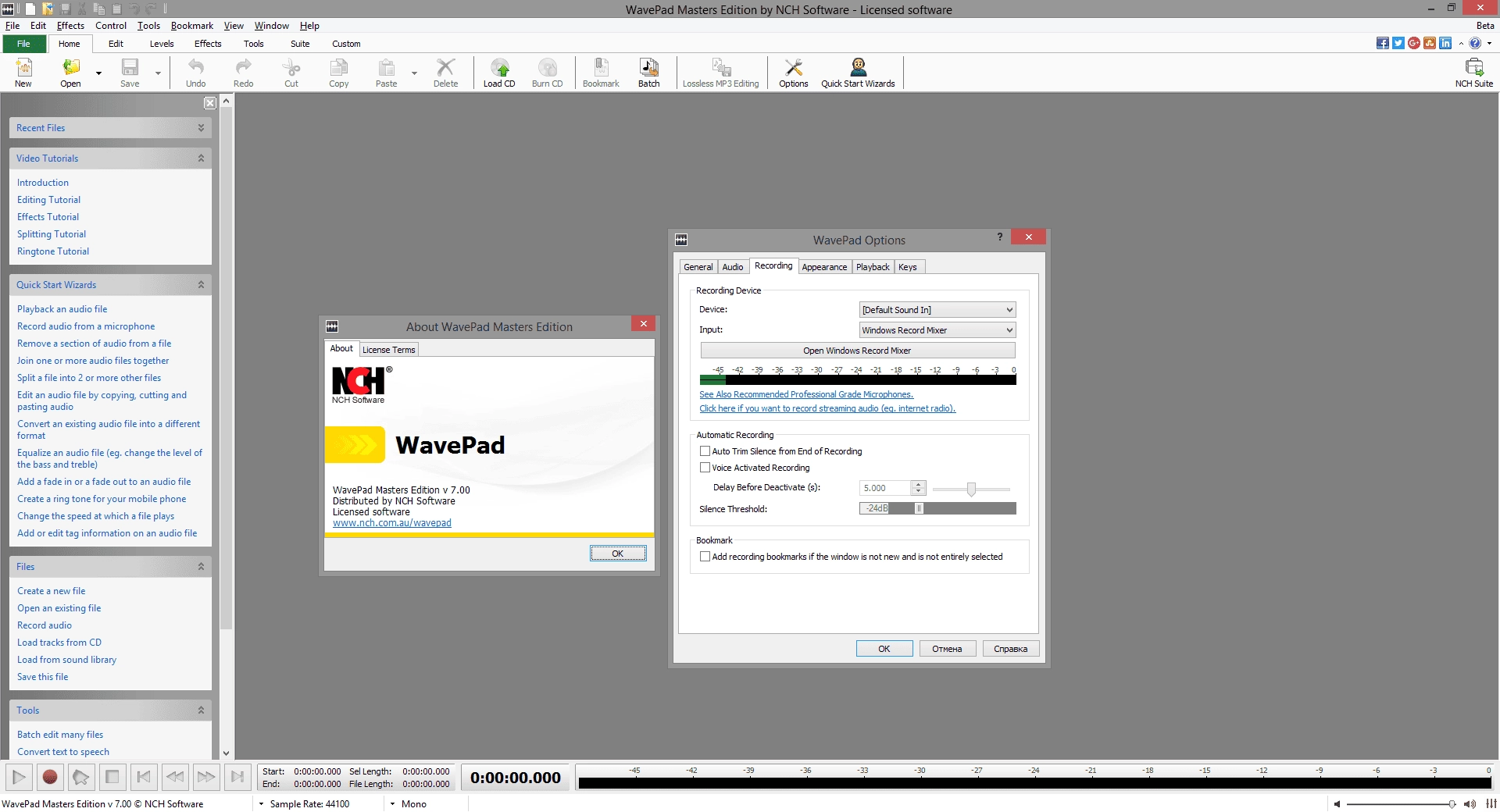The height and width of the screenshot is (812, 1500).
Task: Collapse the Quick Start Wizards panel
Action: [x=201, y=285]
